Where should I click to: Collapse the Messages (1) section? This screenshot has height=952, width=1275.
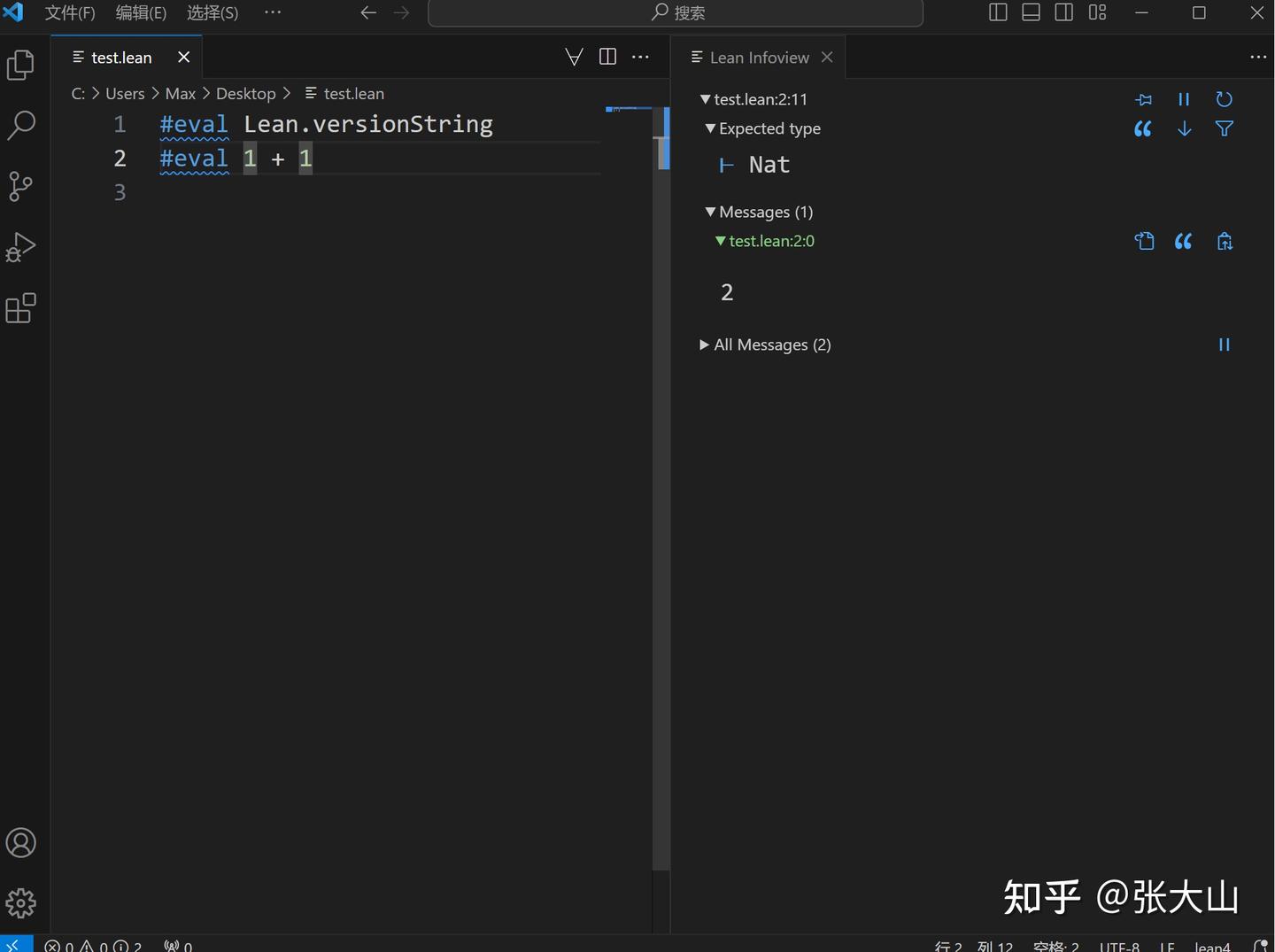[x=710, y=212]
